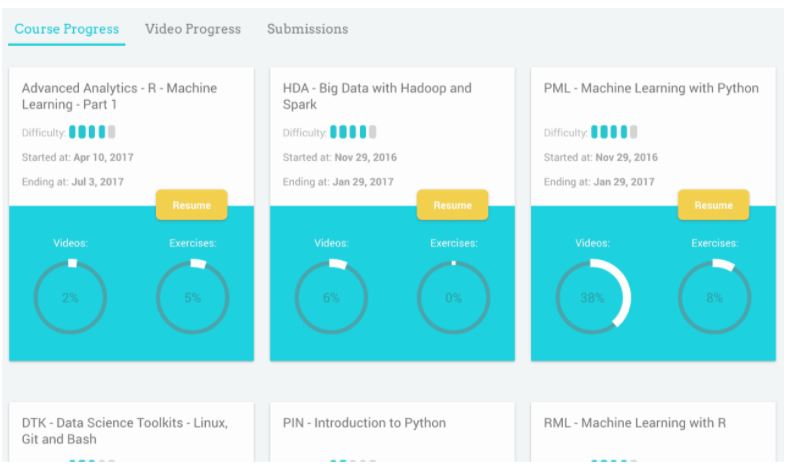Switch to the Course Progress tab
This screenshot has width=788, height=470.
[67, 29]
